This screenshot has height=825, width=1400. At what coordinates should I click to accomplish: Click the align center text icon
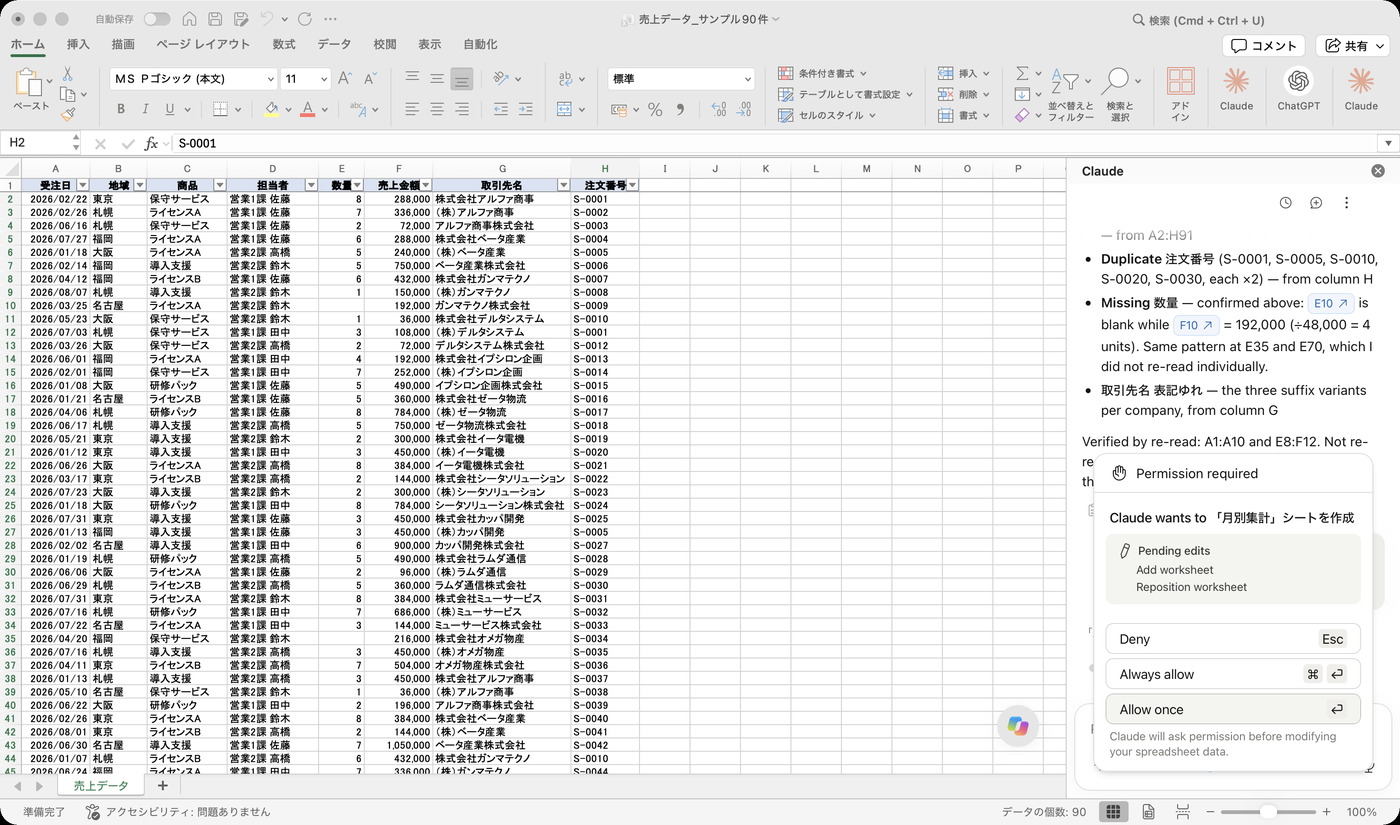[x=437, y=109]
